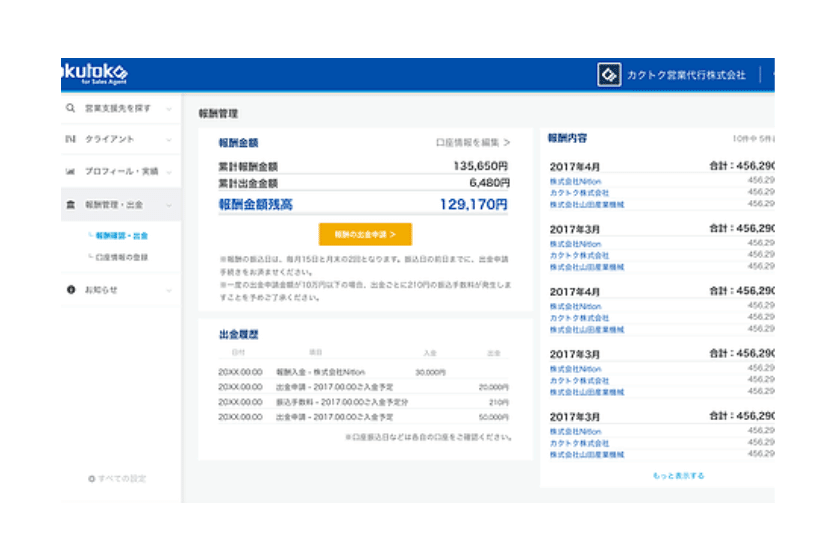The width and height of the screenshot is (840, 560).
Task: Open the 口座情報の登録 submenu item
Action: pyautogui.click(x=121, y=257)
